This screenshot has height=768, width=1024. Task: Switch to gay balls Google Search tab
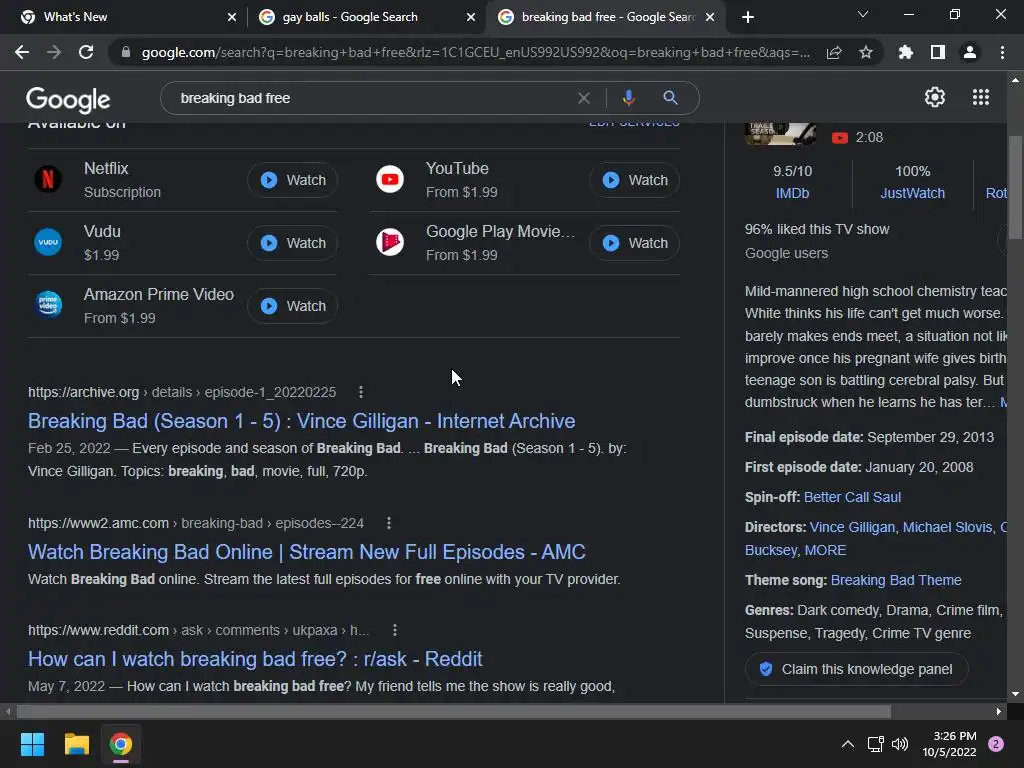(366, 17)
